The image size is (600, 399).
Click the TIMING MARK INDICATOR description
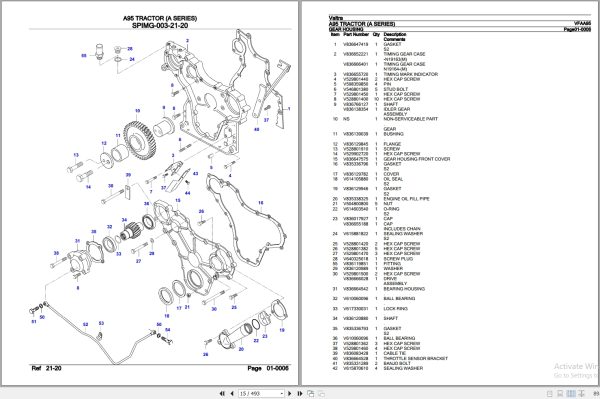[x=411, y=74]
